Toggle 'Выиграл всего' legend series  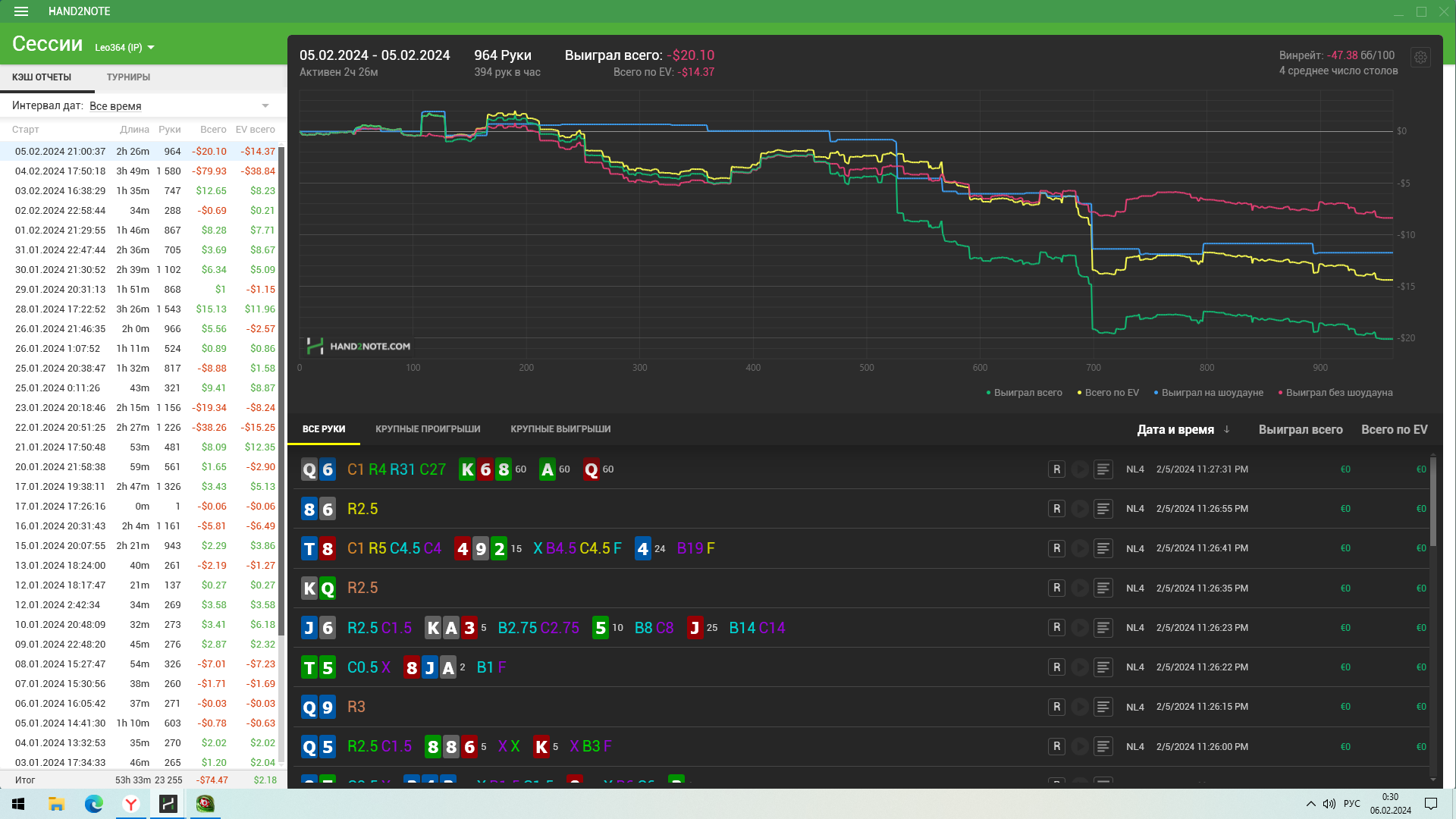pos(1024,393)
